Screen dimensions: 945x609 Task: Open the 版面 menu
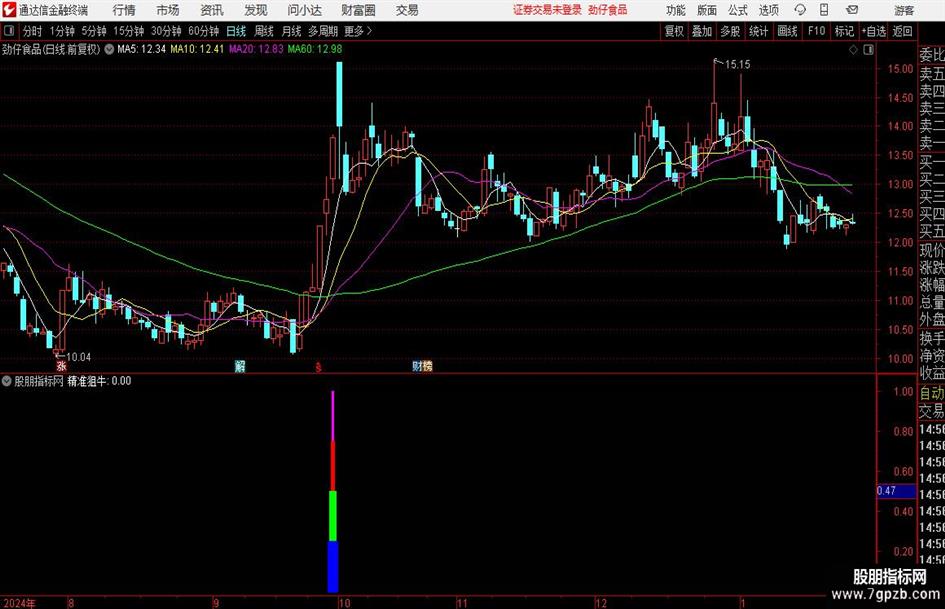click(707, 10)
